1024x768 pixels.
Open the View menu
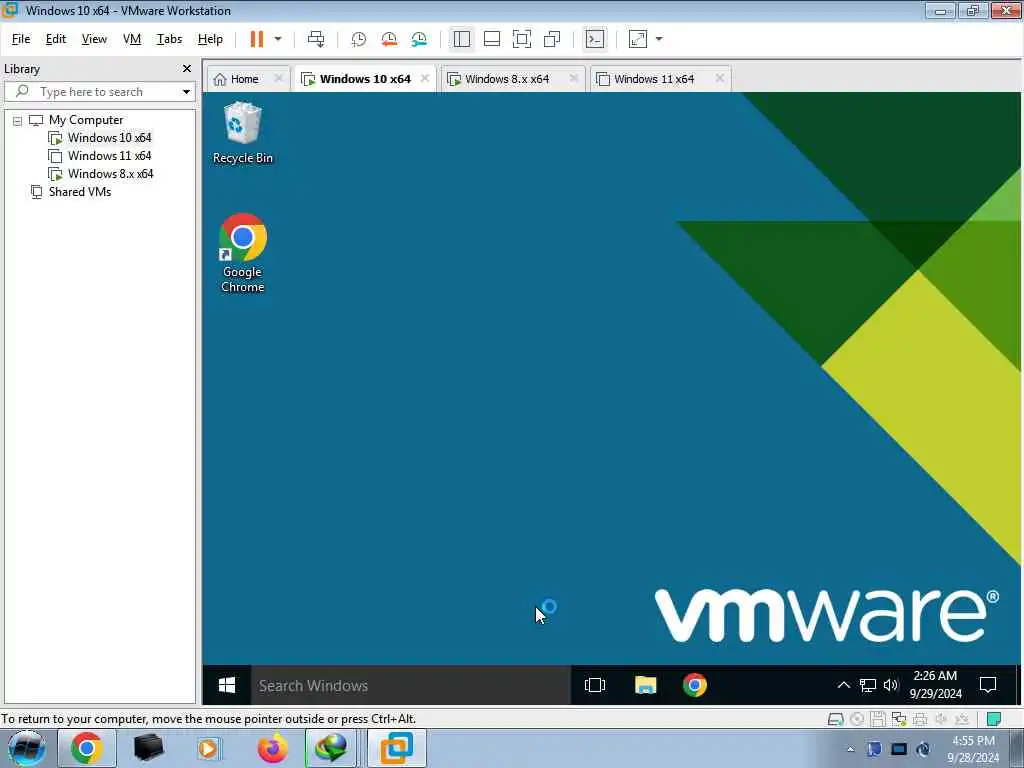[x=94, y=39]
